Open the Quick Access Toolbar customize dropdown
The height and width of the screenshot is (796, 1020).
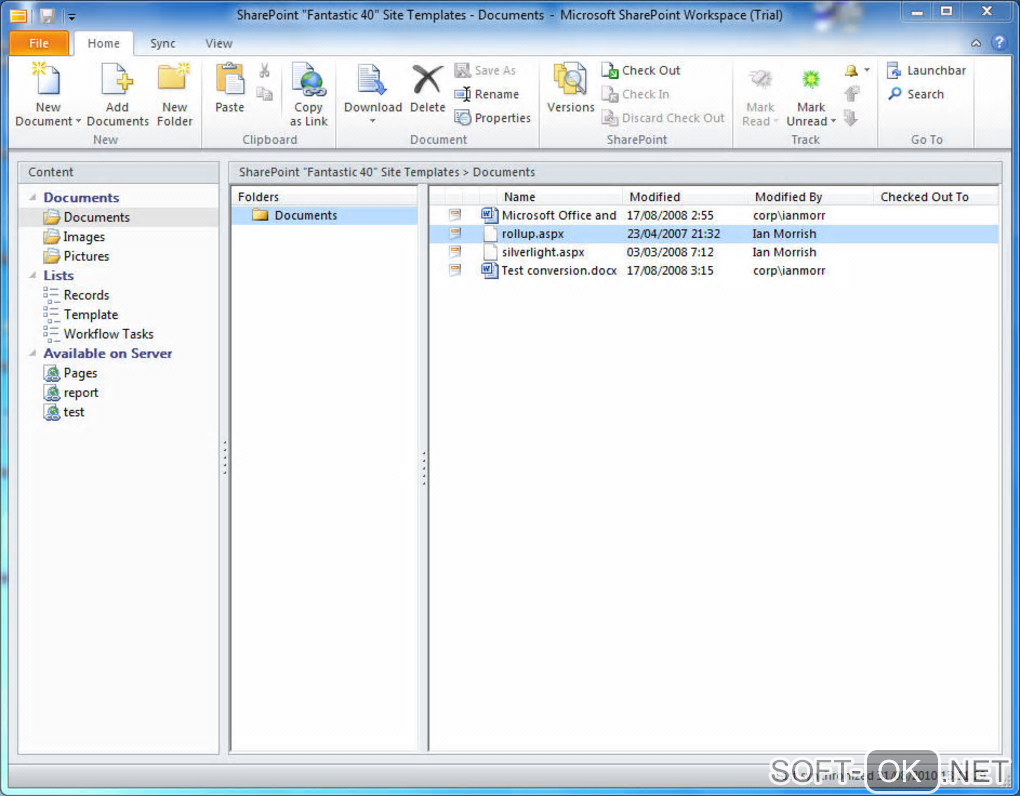[x=72, y=17]
